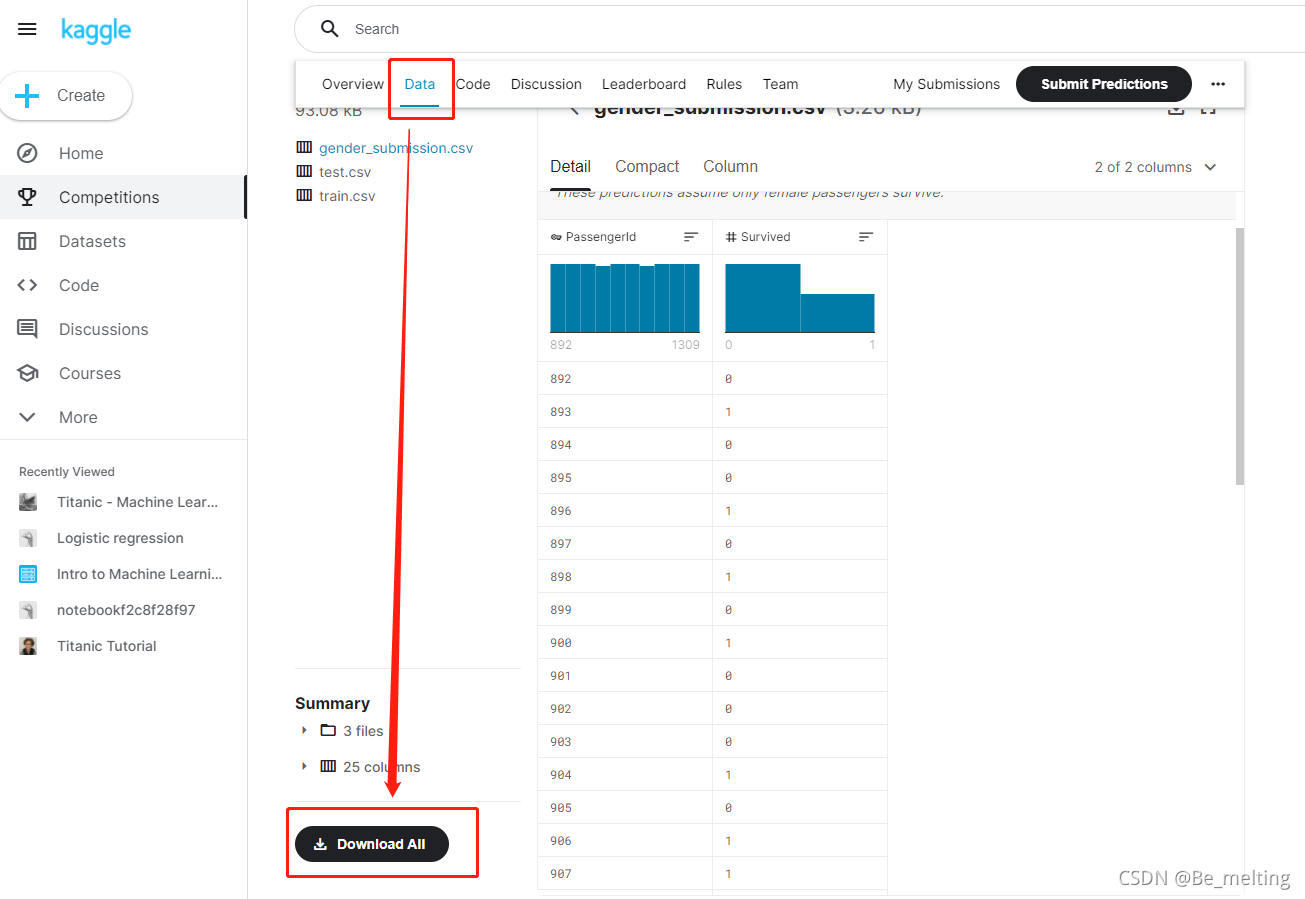Click the Code brackets icon
Image resolution: width=1305 pixels, height=899 pixels.
(x=27, y=285)
